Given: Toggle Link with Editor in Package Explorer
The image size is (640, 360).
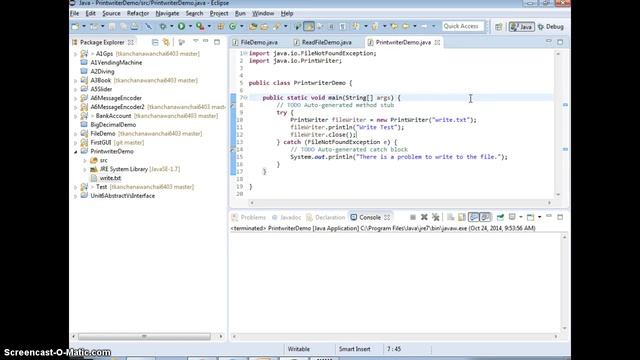Looking at the screenshot, I should [x=166, y=42].
